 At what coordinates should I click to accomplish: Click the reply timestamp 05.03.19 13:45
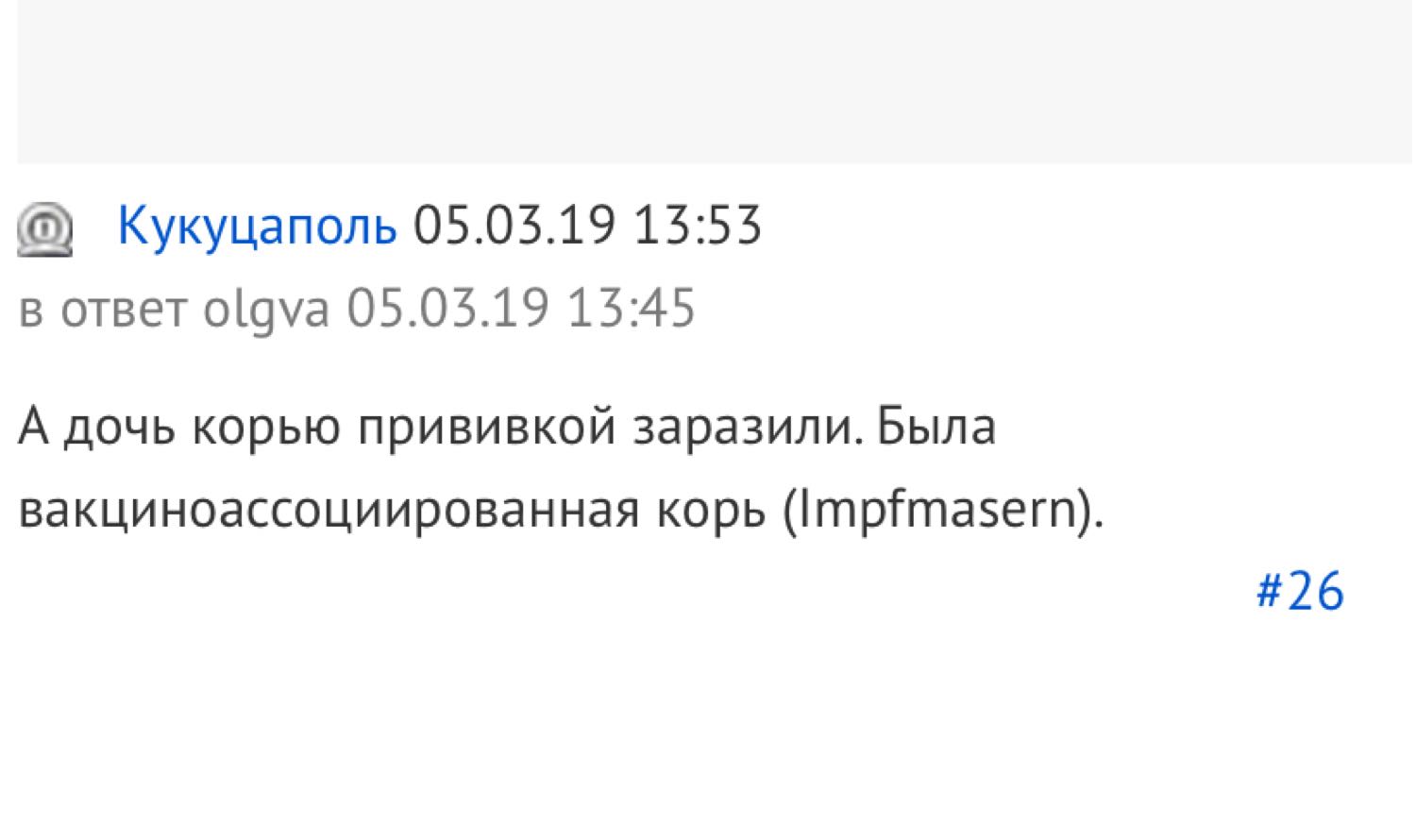point(521,309)
